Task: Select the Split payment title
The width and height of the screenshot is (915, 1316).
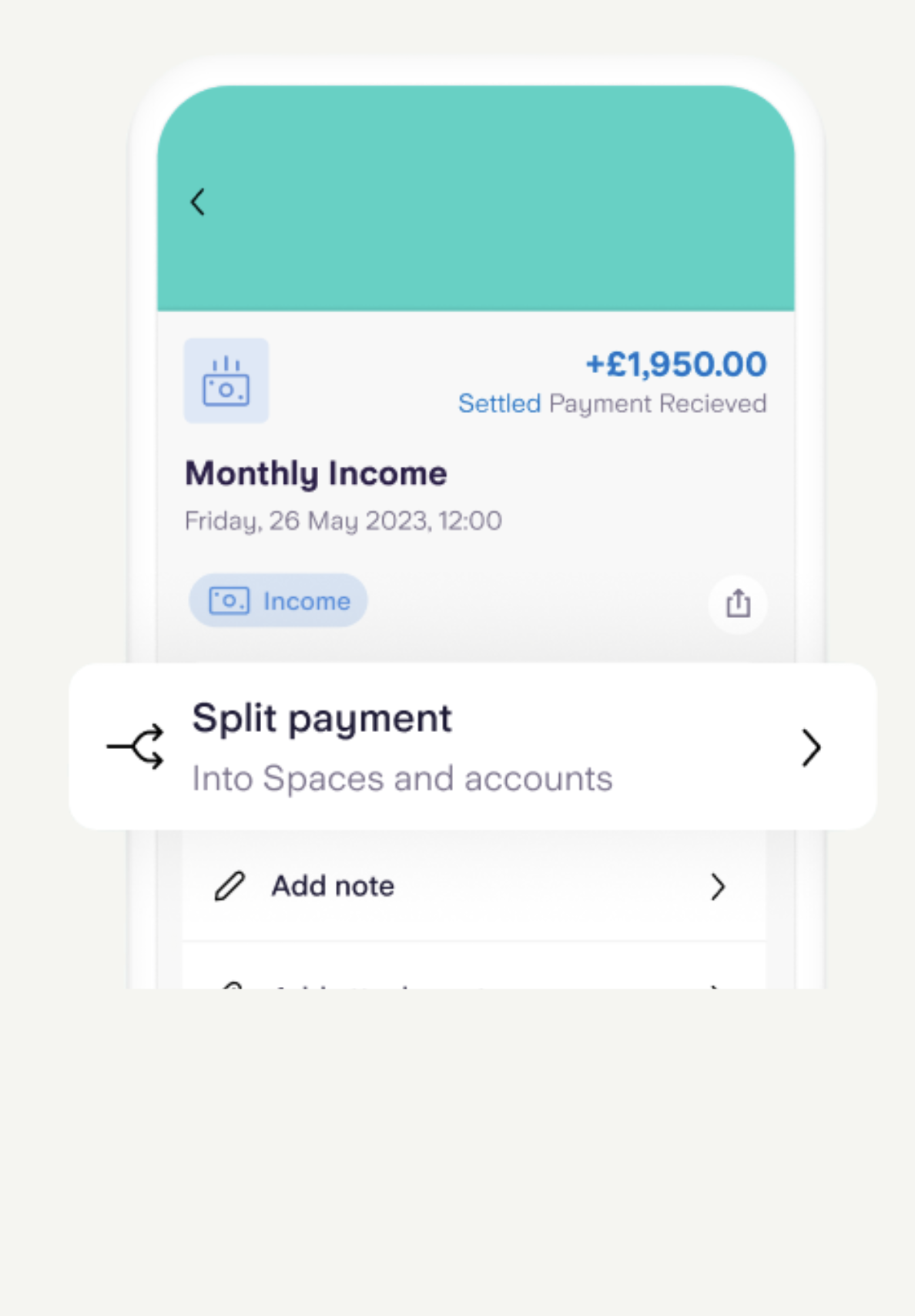Action: click(322, 718)
